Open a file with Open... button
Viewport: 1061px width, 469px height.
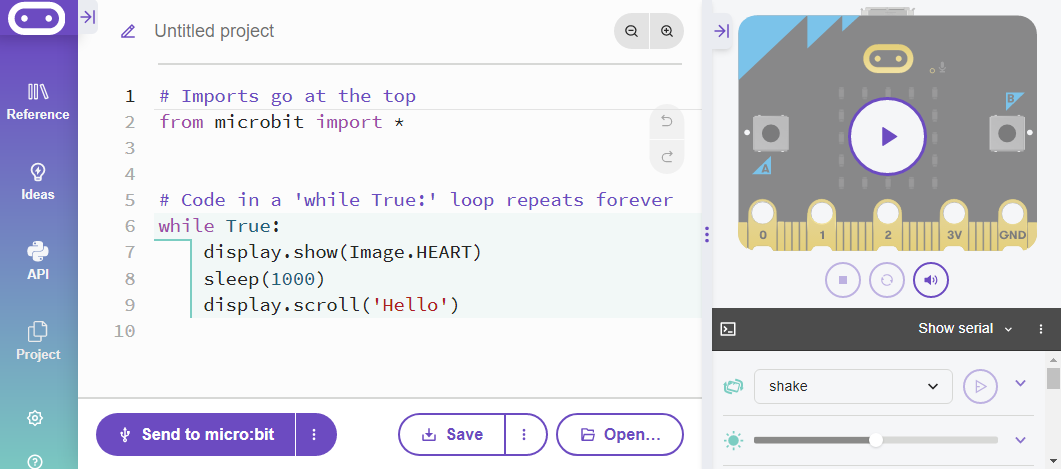[620, 434]
